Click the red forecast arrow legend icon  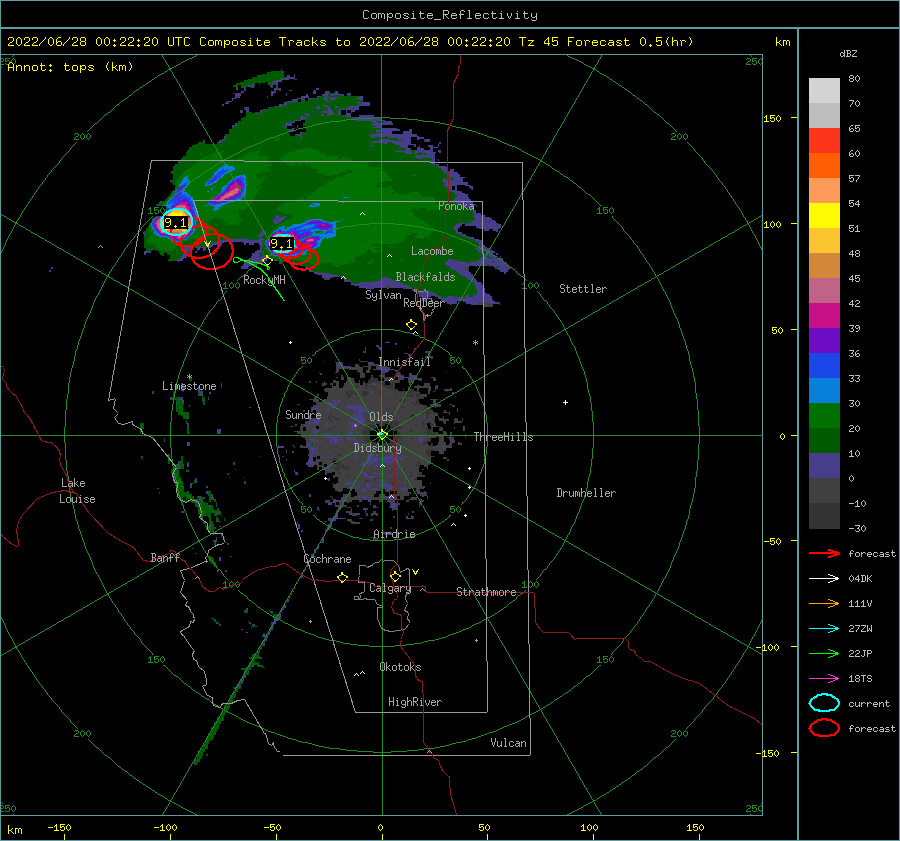point(824,553)
